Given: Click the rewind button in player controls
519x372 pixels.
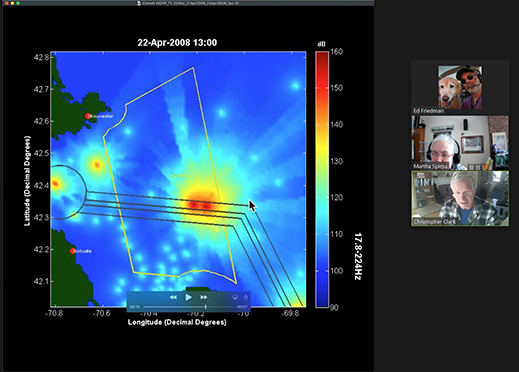Looking at the screenshot, I should (x=173, y=297).
